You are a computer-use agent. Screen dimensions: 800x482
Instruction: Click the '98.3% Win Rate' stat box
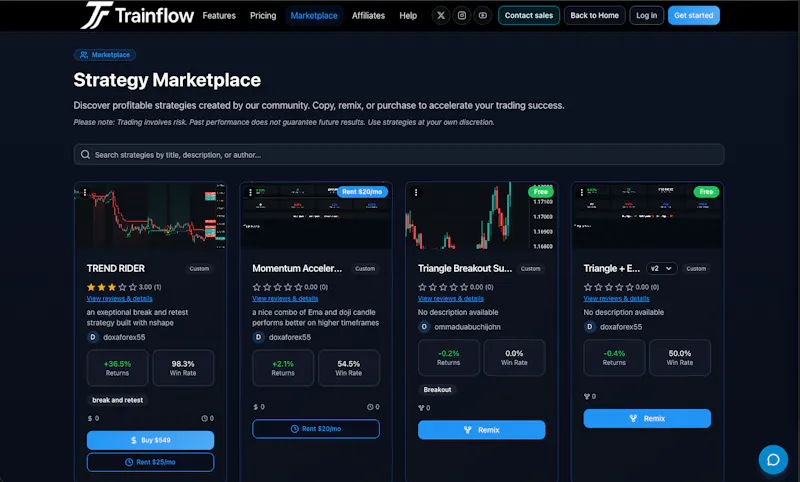click(183, 368)
